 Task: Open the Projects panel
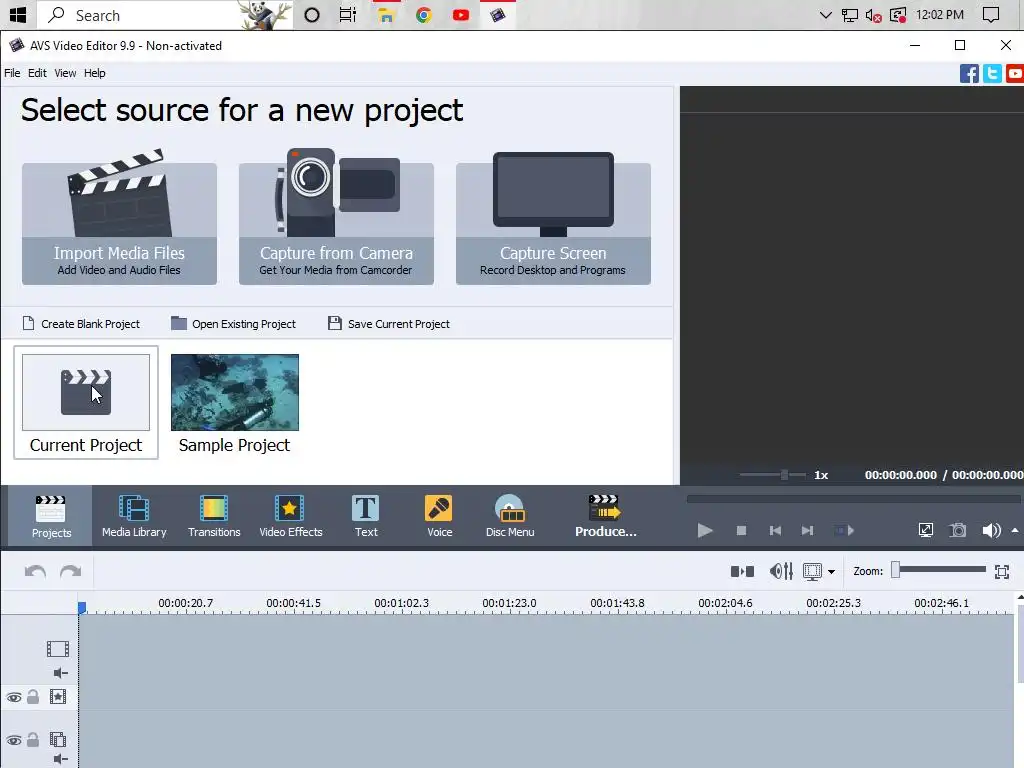click(51, 516)
